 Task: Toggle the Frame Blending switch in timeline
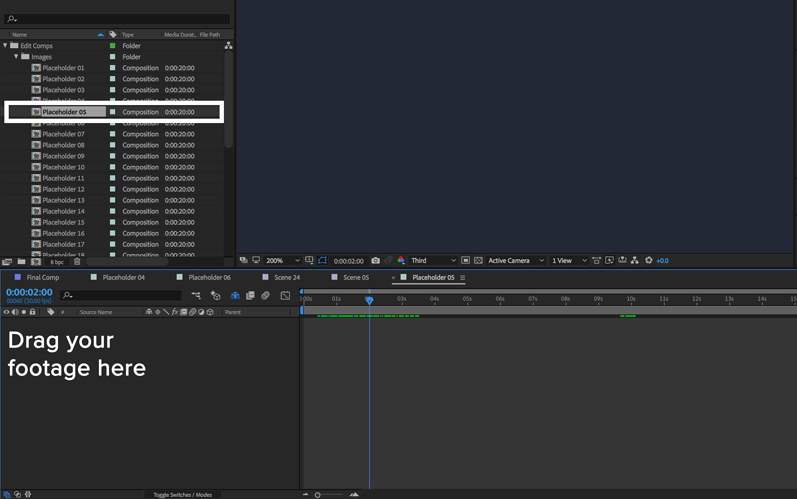[250, 296]
